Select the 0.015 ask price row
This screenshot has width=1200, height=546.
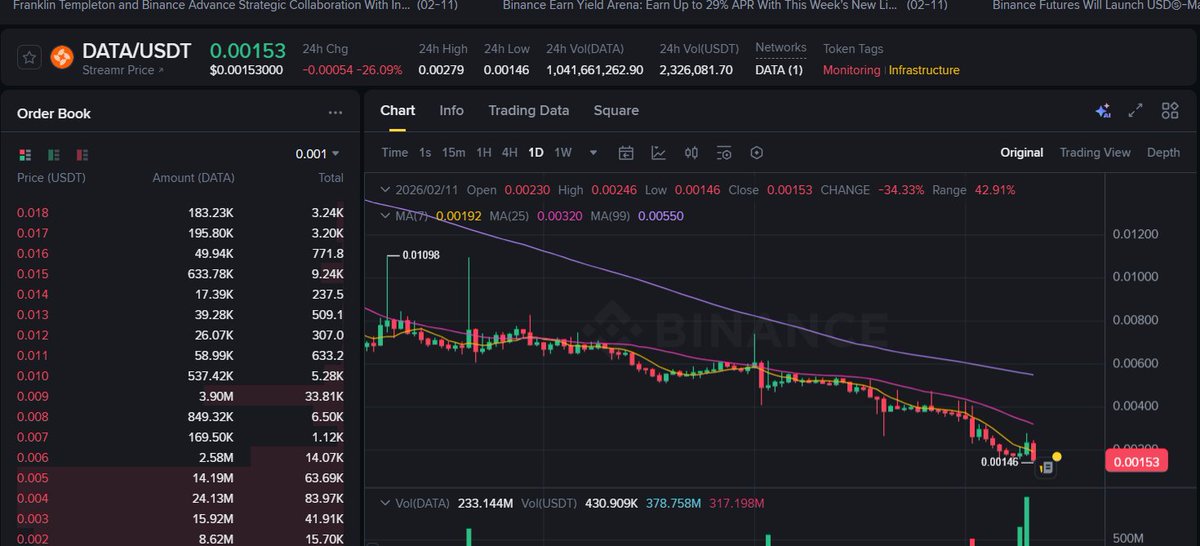(x=180, y=274)
